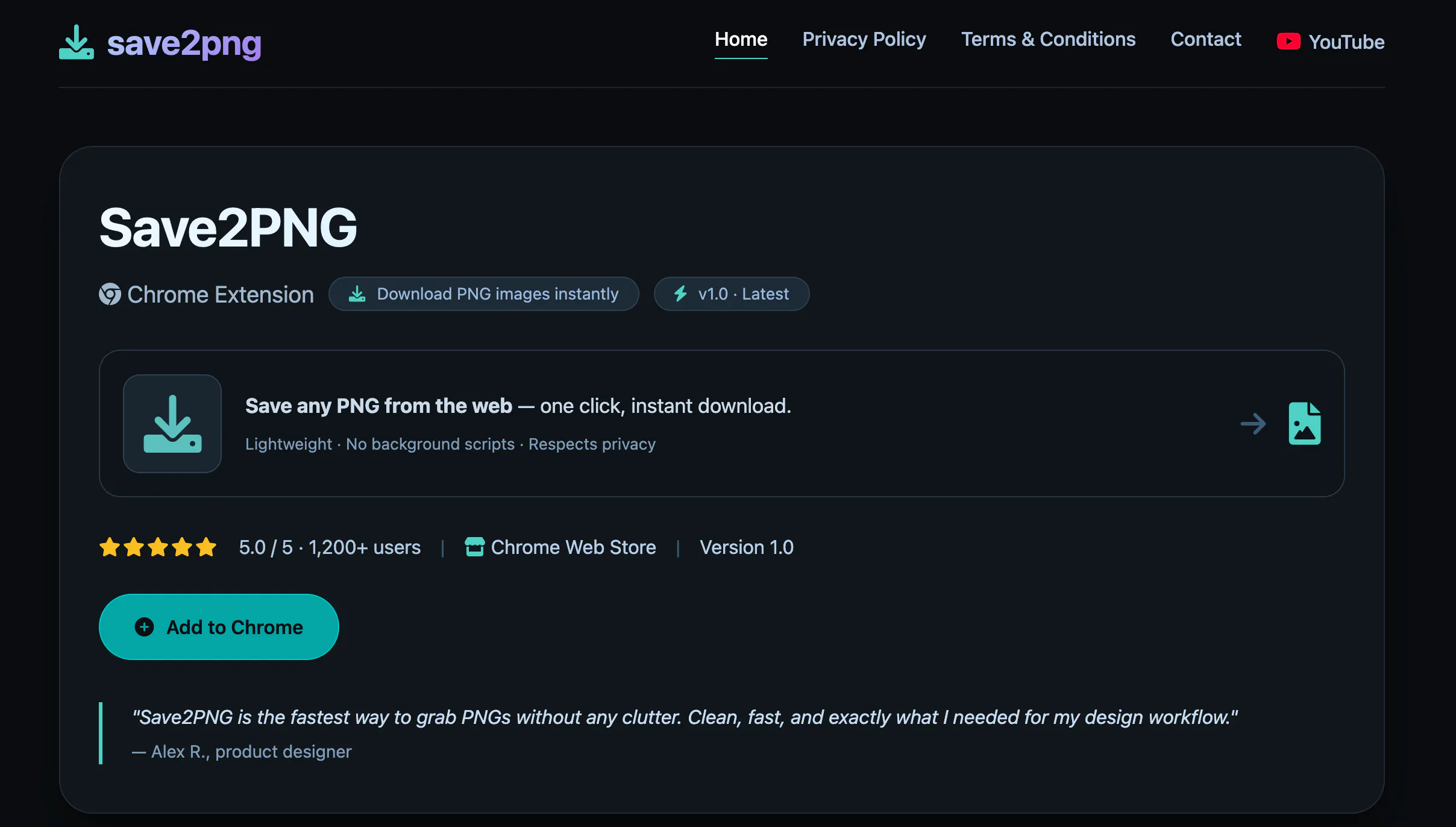
Task: Go to the Home nav tab
Action: coord(741,39)
